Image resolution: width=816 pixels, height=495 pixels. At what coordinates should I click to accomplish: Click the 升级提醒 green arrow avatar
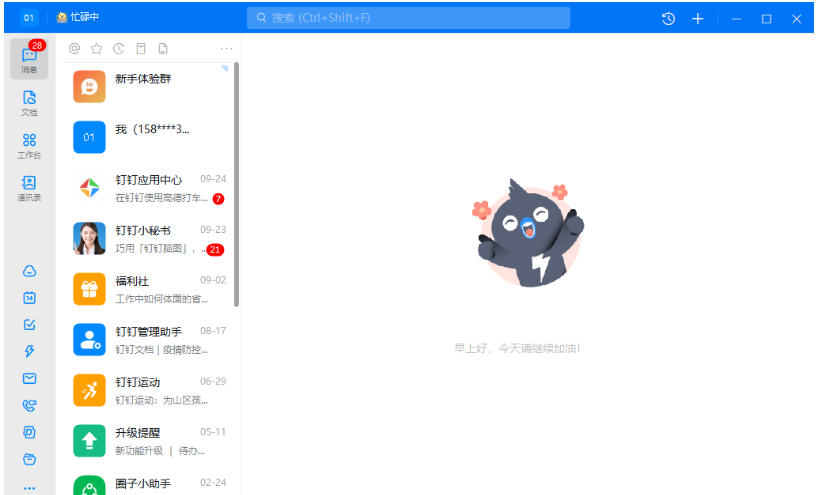89,440
